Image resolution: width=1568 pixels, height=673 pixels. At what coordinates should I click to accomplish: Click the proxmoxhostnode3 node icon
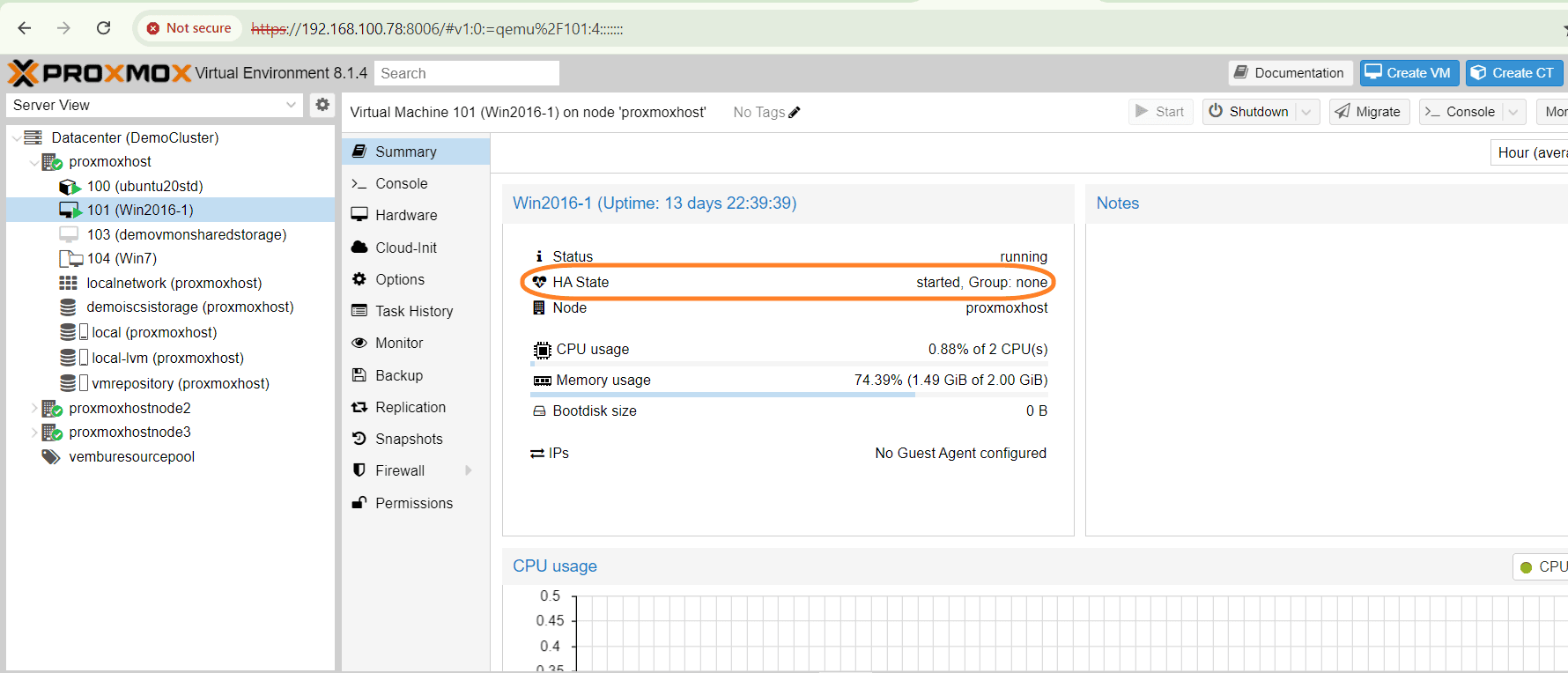52,433
